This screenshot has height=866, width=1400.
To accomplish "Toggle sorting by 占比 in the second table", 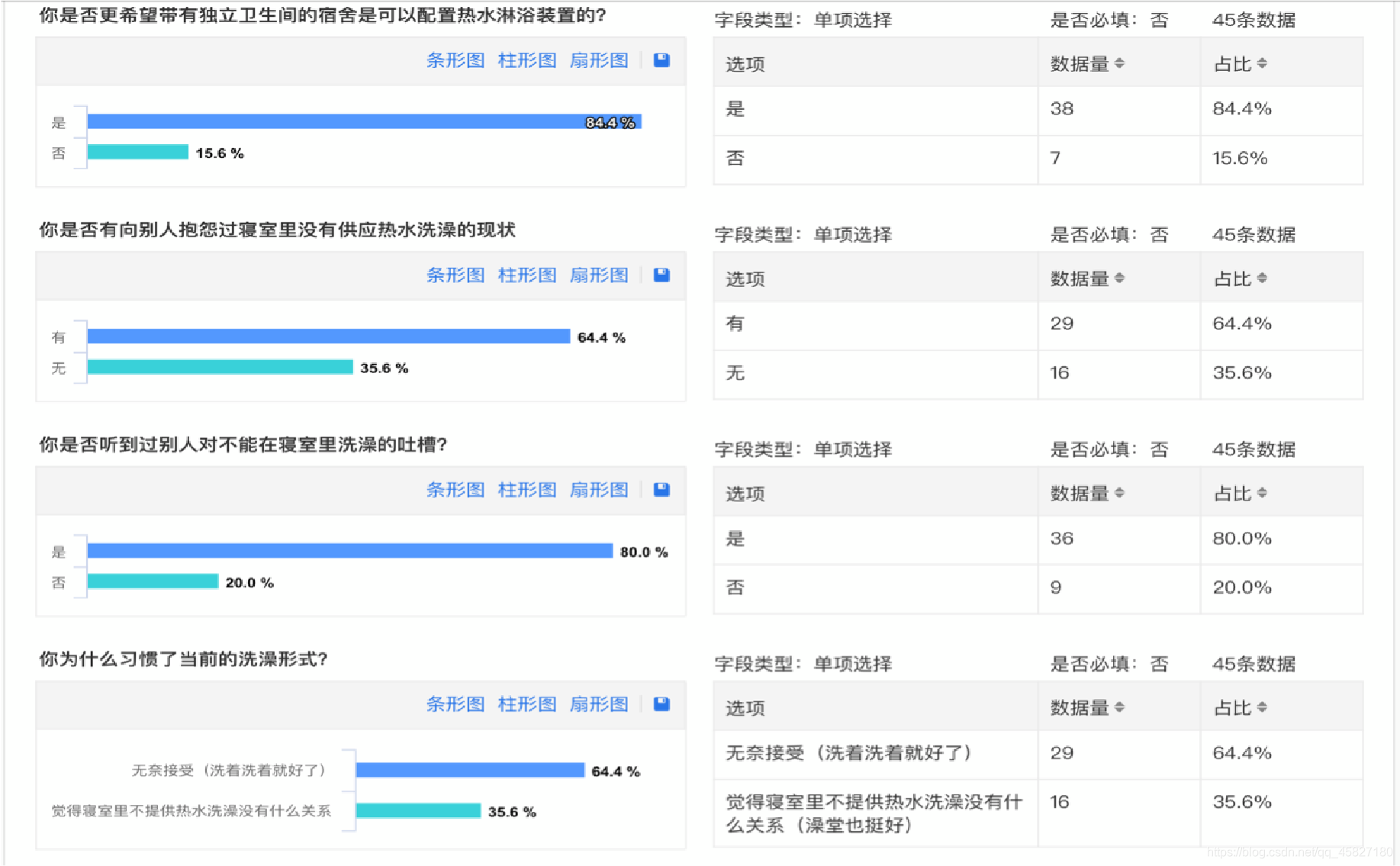I will coord(1263,278).
